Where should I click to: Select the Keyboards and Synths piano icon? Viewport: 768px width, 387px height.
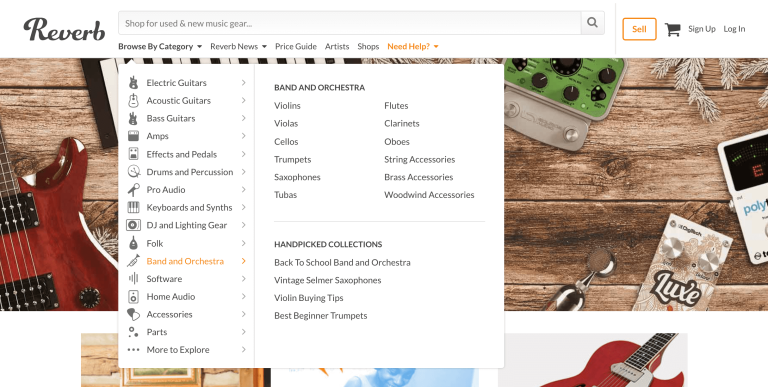[x=133, y=207]
